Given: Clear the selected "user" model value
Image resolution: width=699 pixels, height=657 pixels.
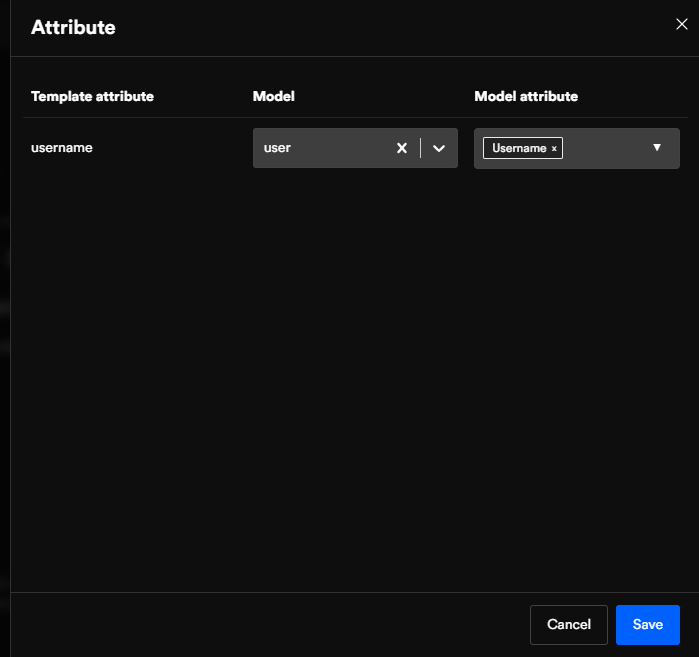Looking at the screenshot, I should [x=402, y=148].
